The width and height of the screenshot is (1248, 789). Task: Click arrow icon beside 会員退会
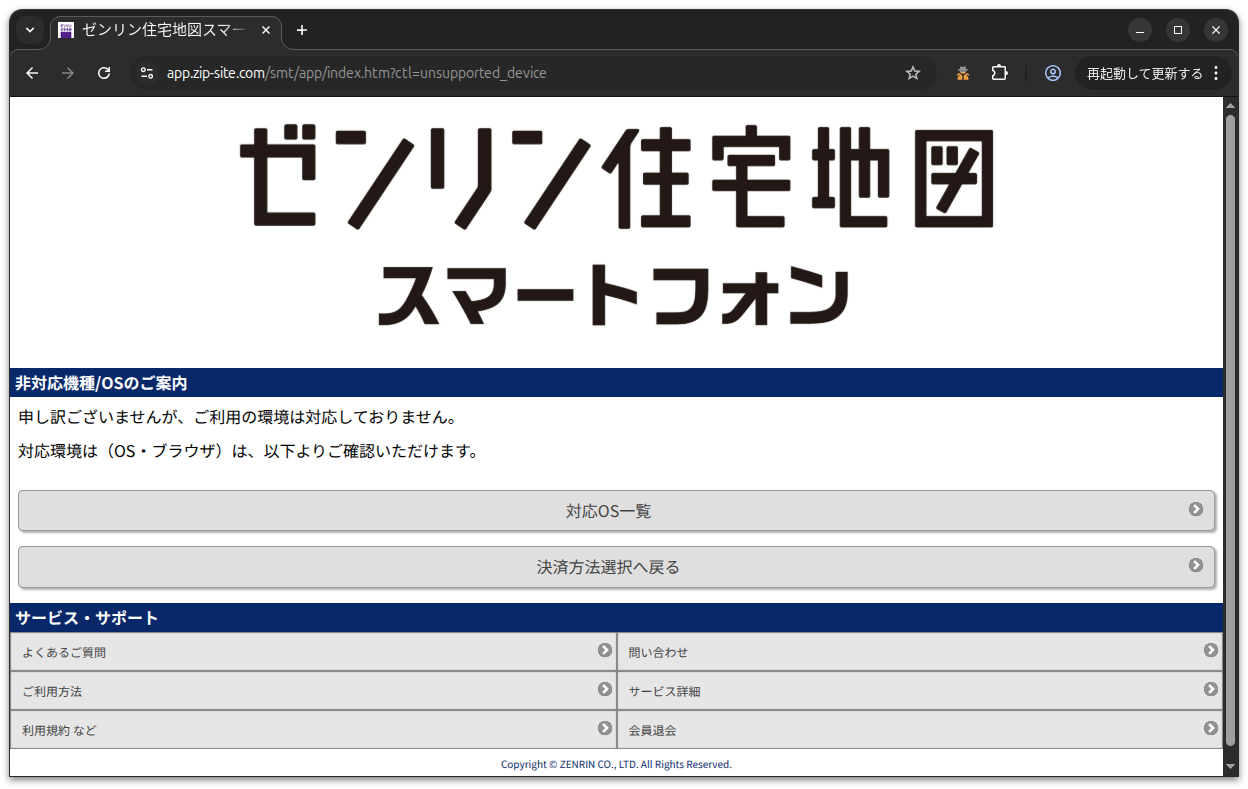point(1211,728)
